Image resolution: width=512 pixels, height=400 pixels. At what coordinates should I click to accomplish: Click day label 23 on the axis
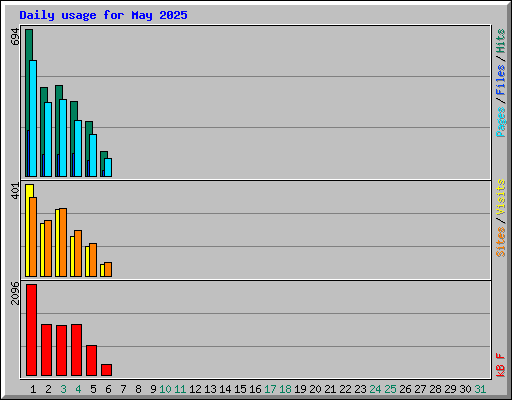click(x=360, y=389)
